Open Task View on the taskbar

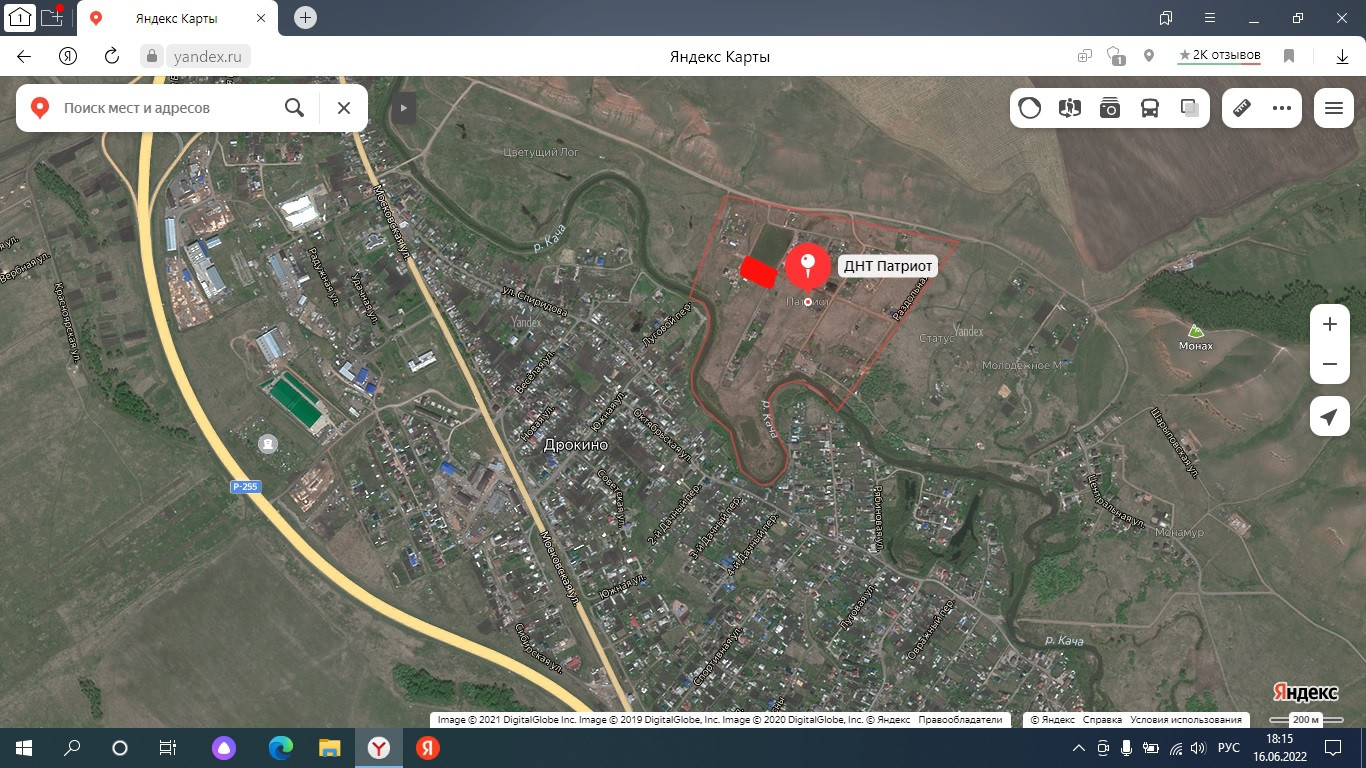coord(168,748)
